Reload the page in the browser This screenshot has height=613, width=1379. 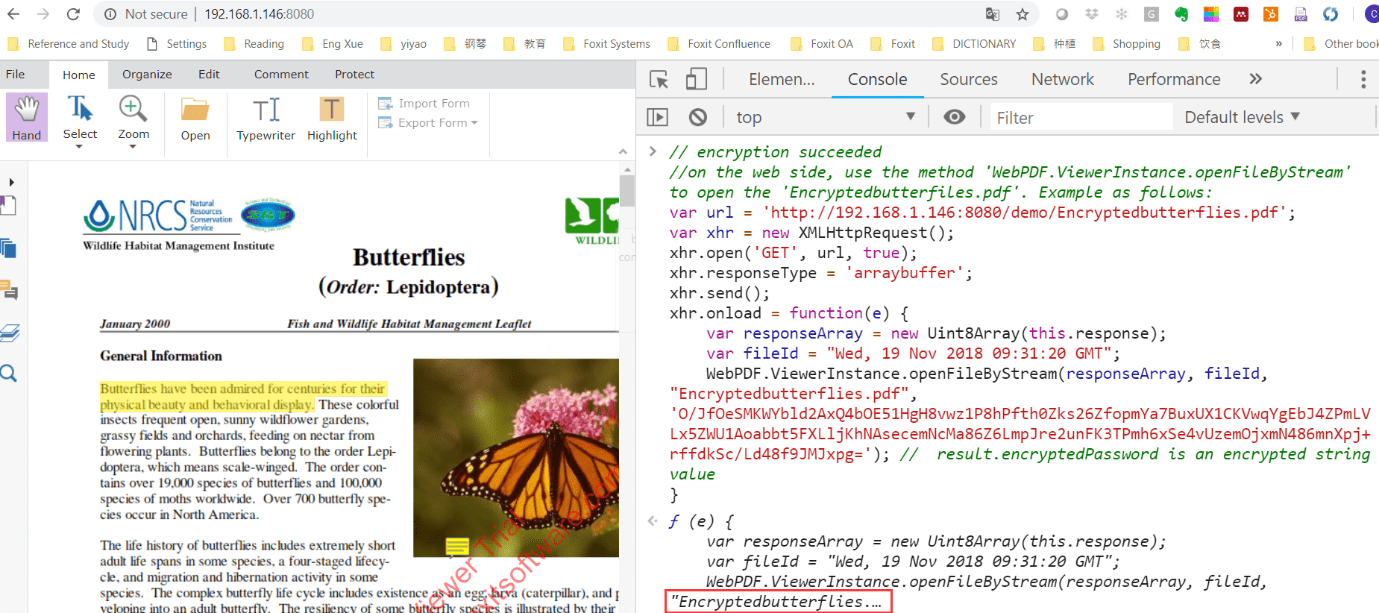point(73,14)
